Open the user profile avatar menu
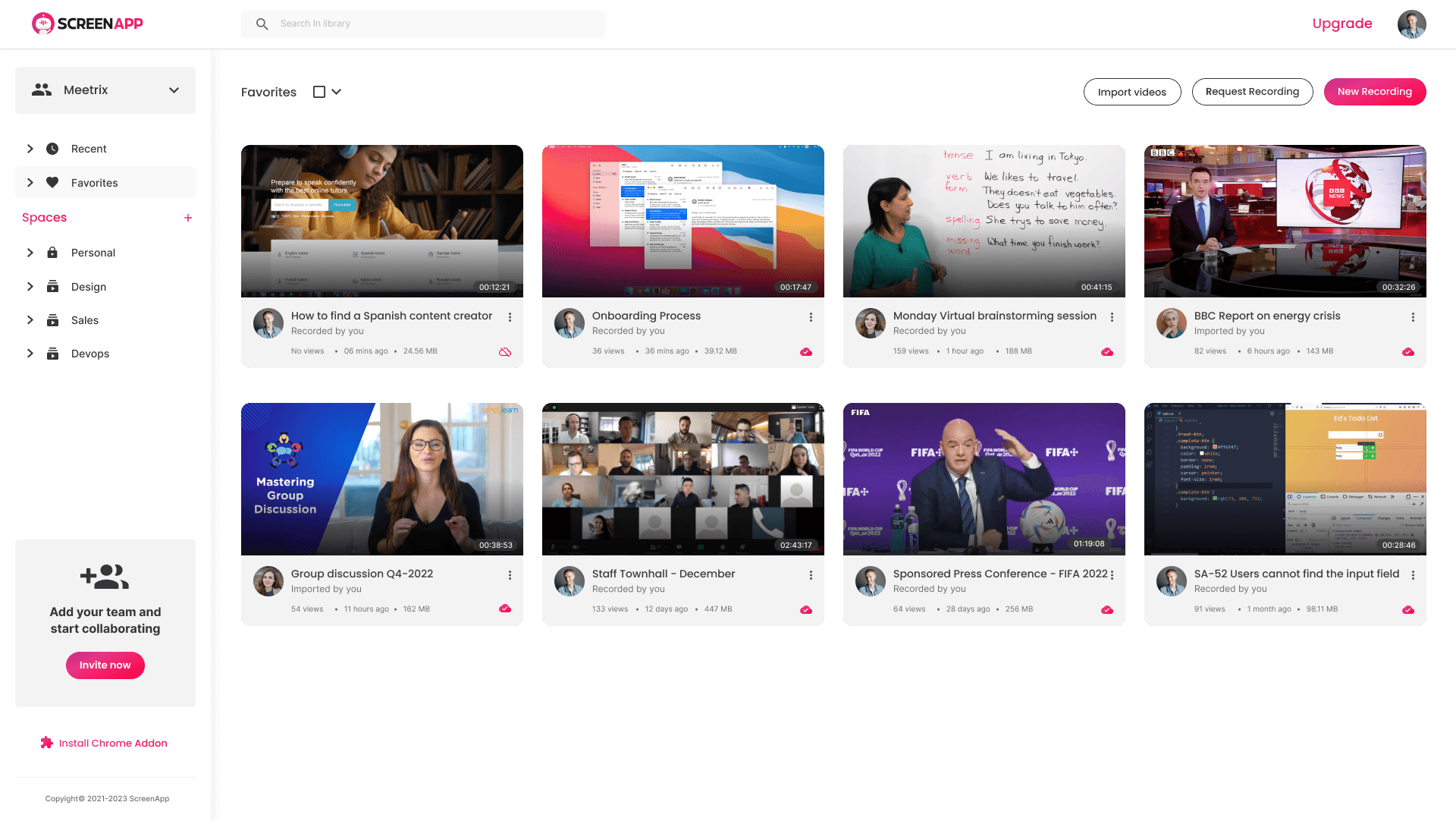 coord(1411,24)
